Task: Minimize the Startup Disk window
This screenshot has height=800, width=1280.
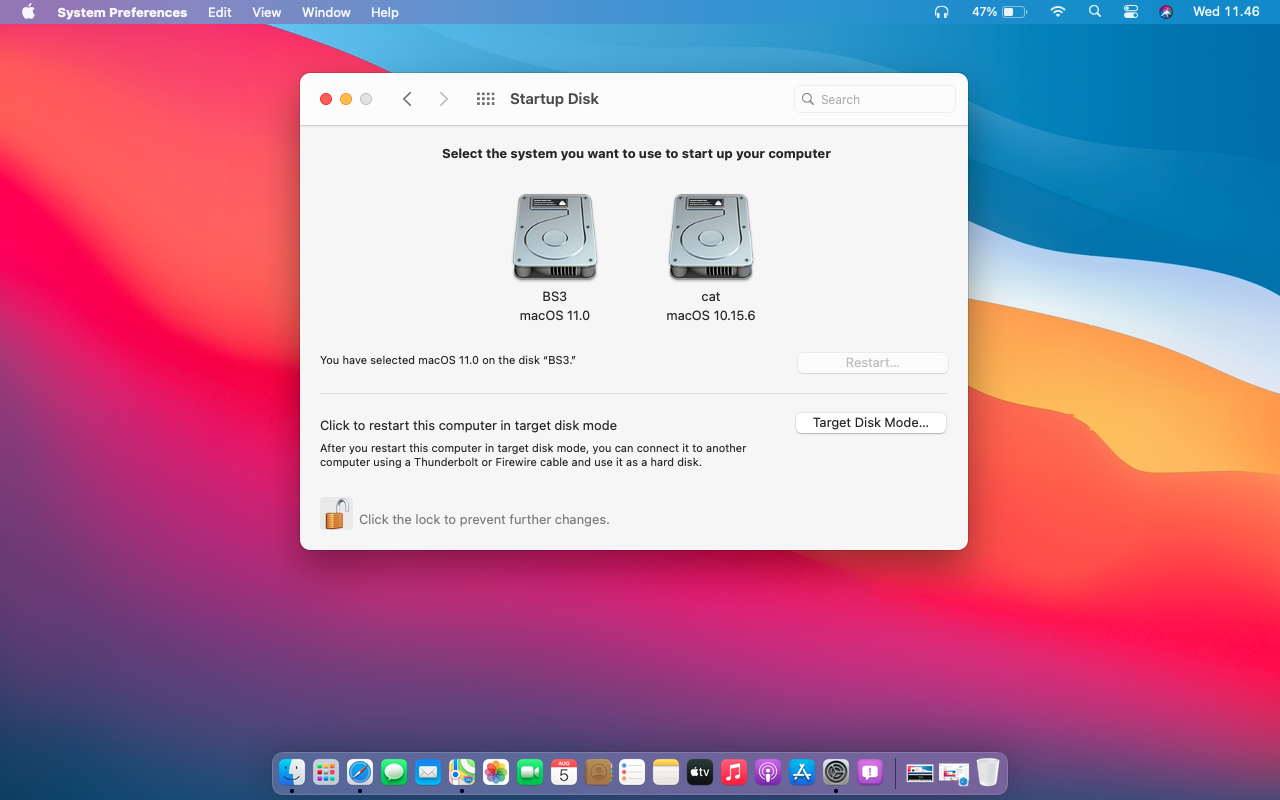Action: pyautogui.click(x=346, y=99)
